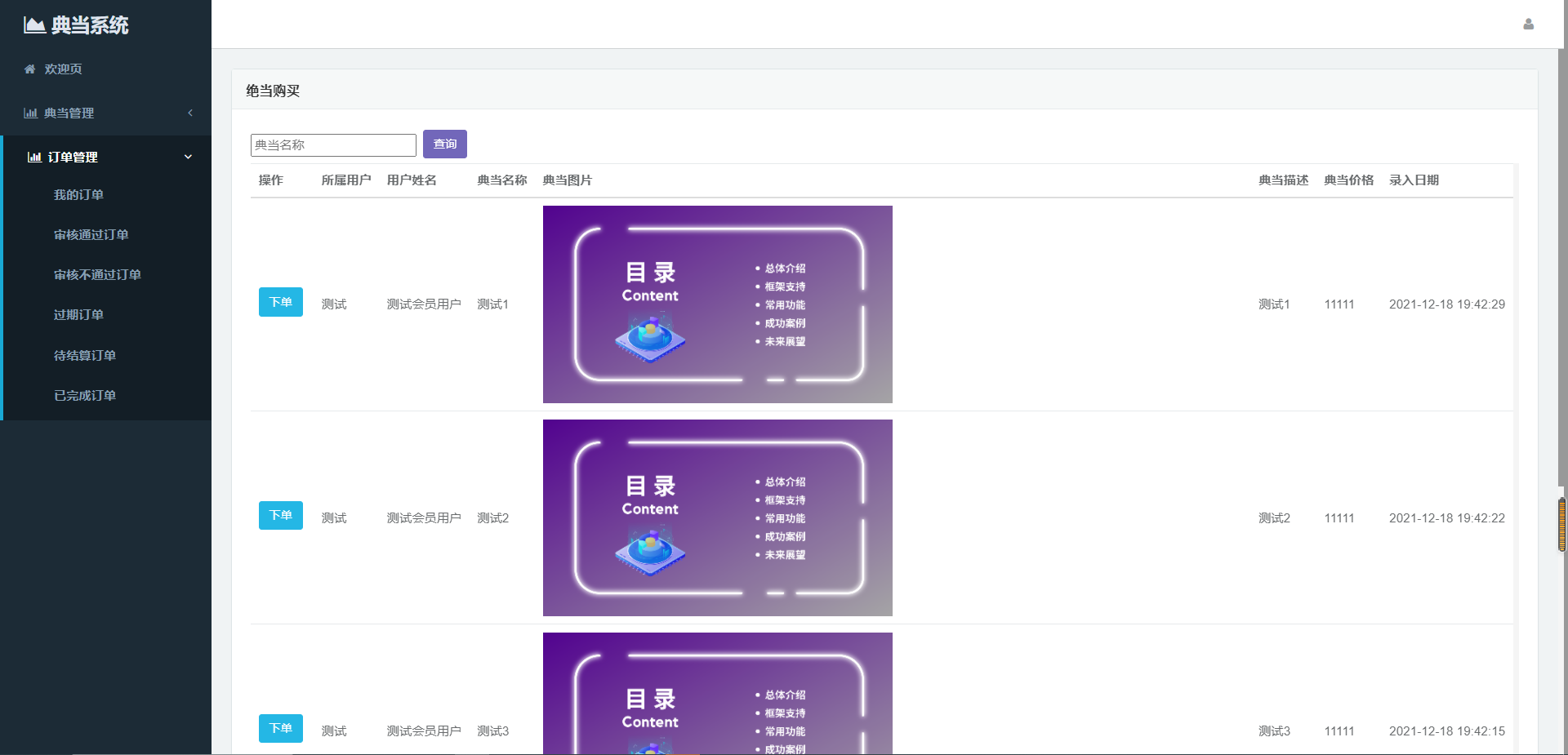This screenshot has width=1568, height=755.
Task: Click 下单 for the 测试2 row
Action: point(281,516)
